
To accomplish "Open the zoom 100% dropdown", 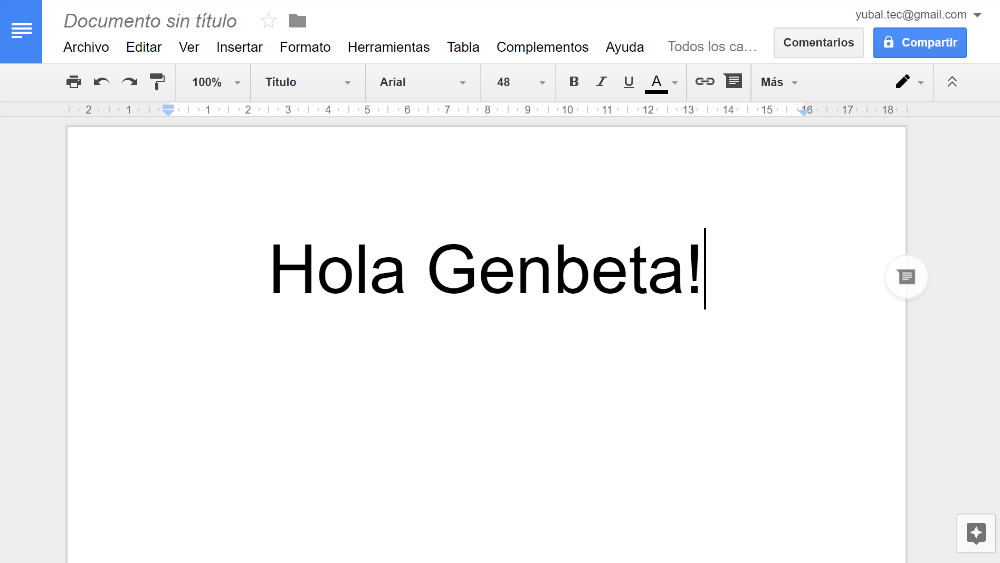I will pyautogui.click(x=216, y=82).
